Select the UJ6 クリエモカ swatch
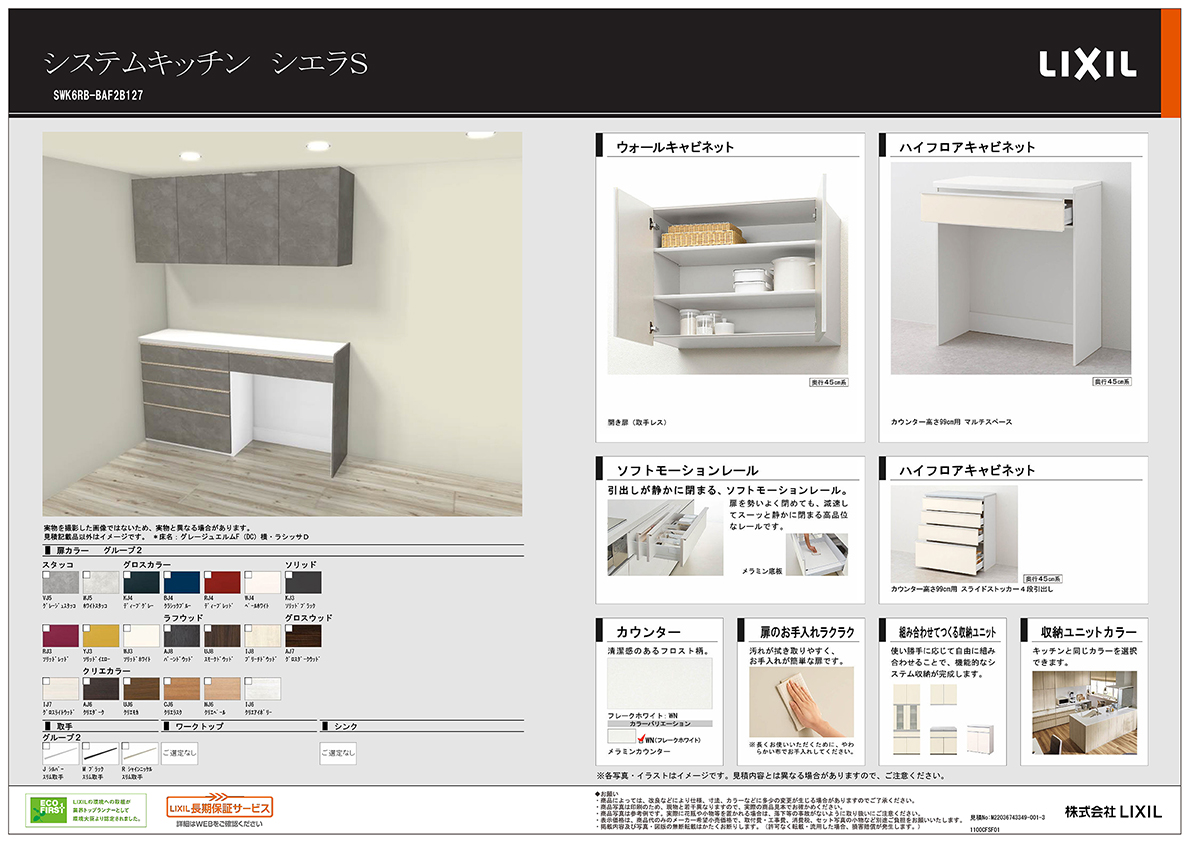The height and width of the screenshot is (842, 1190). [x=141, y=689]
